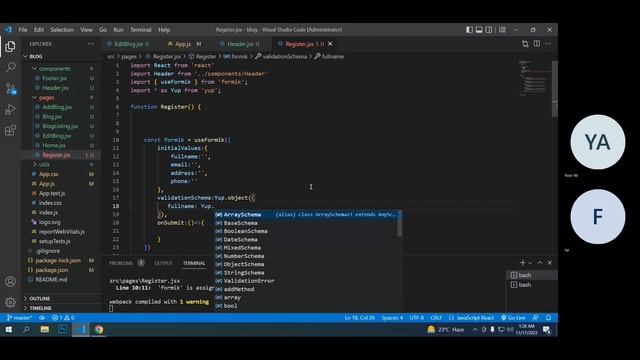Click the new terminal plus icon

tap(523, 263)
